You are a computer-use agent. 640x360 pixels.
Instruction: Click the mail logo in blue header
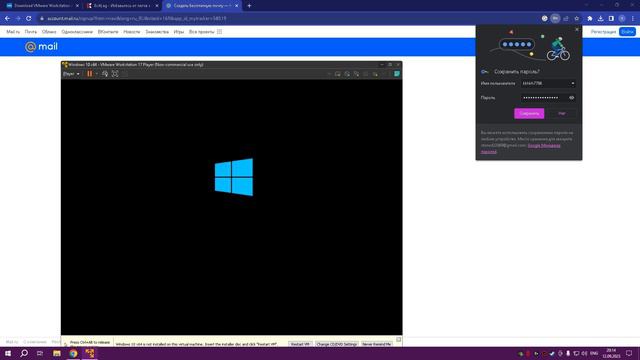click(41, 47)
